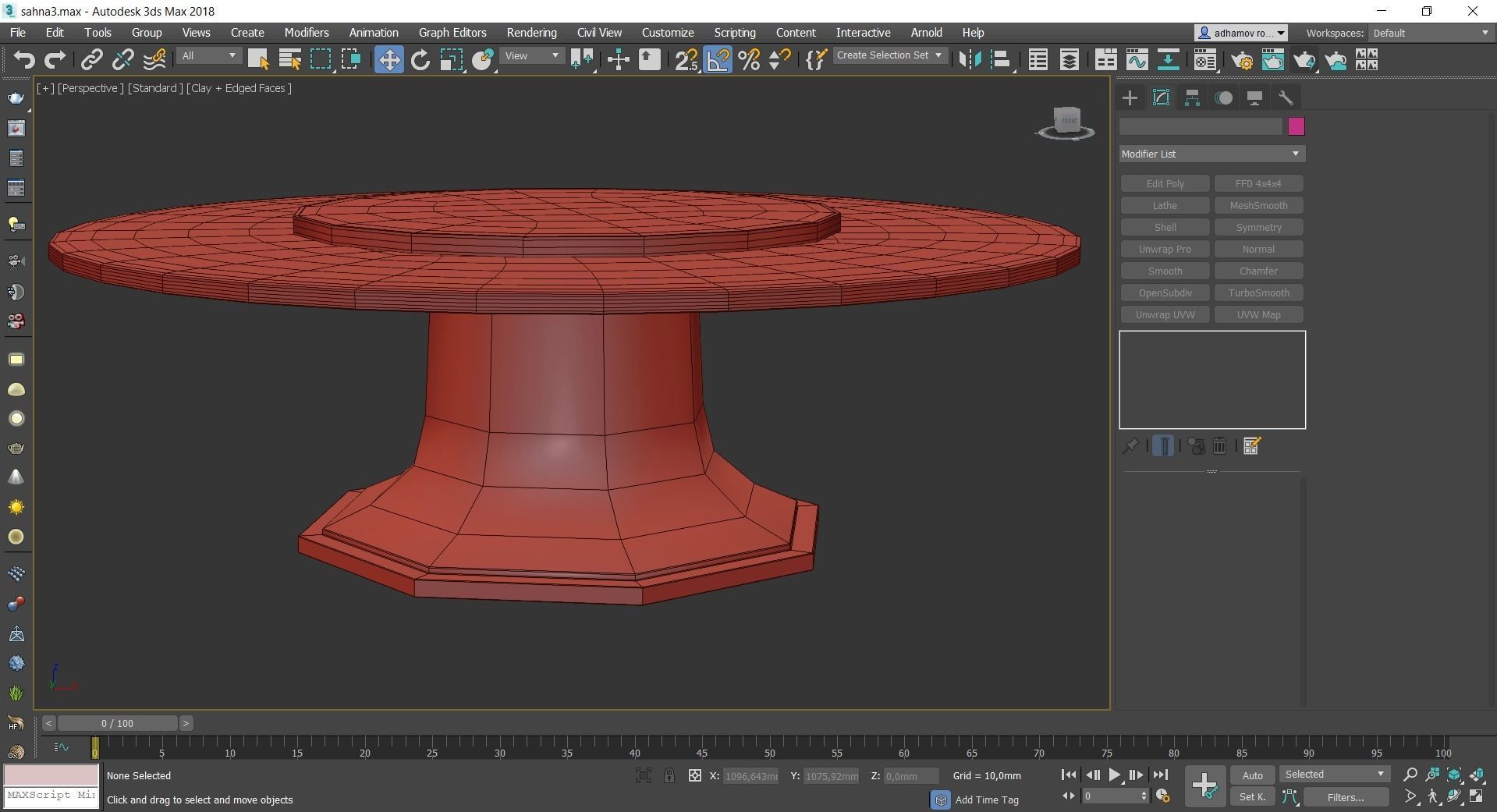Open the key filter Selected dropdown
The width and height of the screenshot is (1497, 812).
1335,775
